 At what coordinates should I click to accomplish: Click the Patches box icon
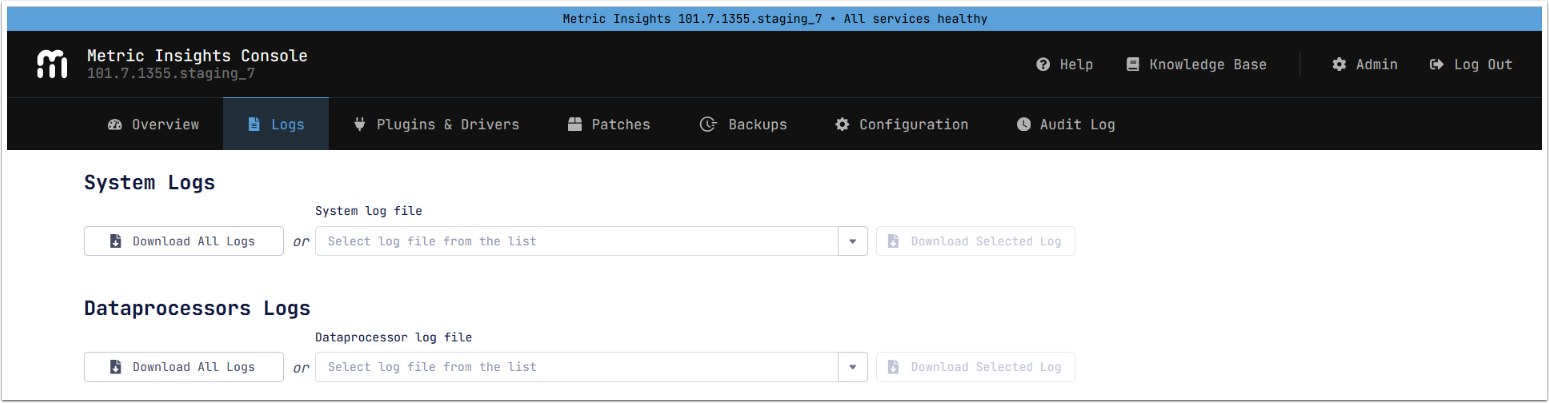pyautogui.click(x=575, y=125)
